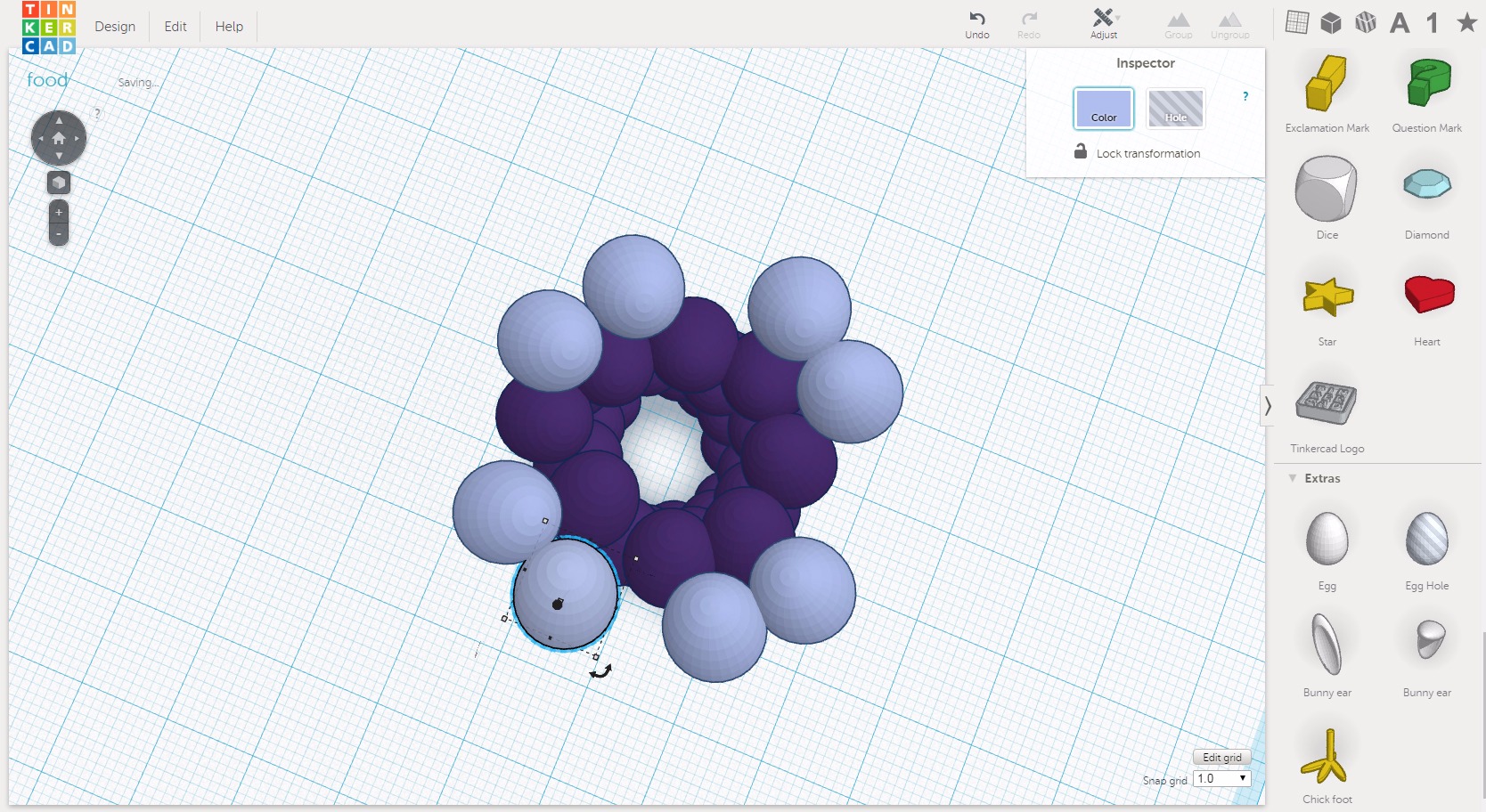The width and height of the screenshot is (1486, 812).
Task: Collapse the shapes side panel arrow
Action: coord(1268,406)
